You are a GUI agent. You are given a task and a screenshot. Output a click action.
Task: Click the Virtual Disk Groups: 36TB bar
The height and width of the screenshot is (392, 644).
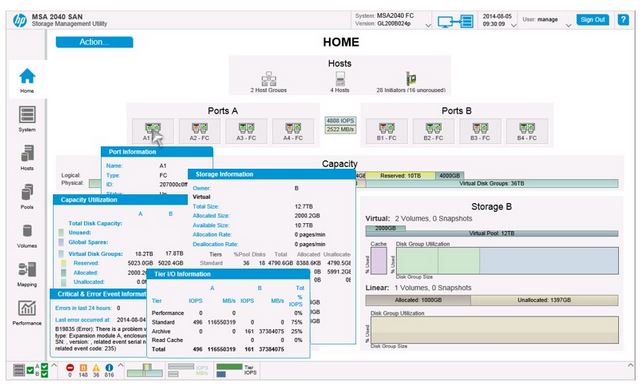point(492,183)
